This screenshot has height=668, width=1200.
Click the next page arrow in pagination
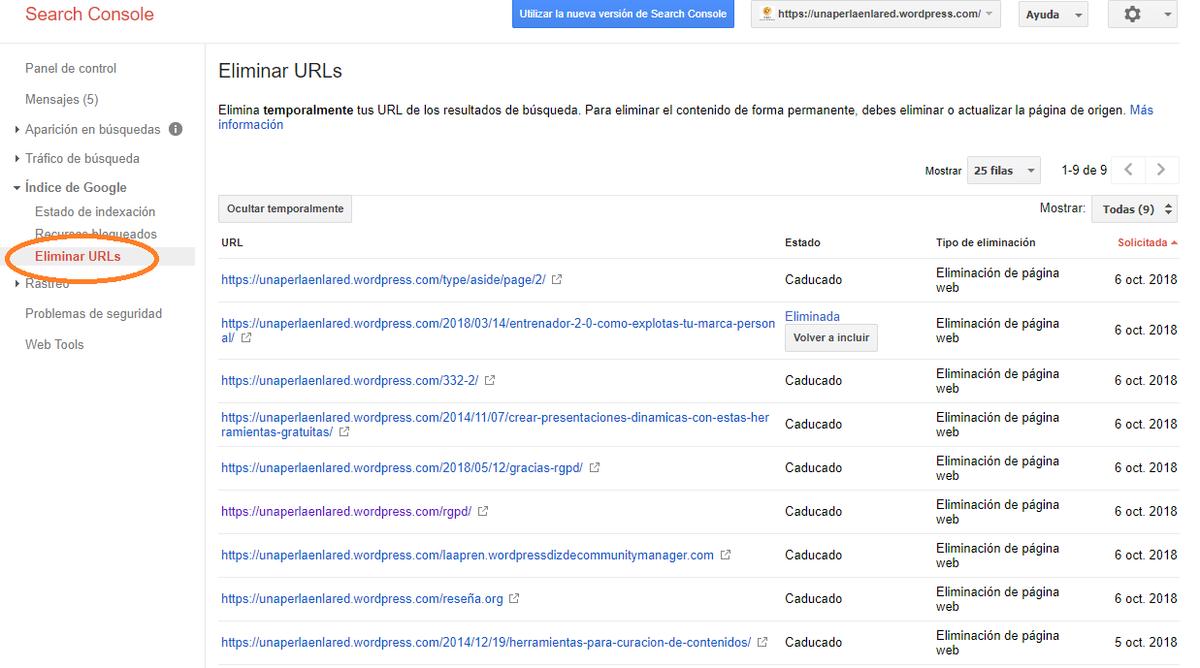pos(1161,170)
